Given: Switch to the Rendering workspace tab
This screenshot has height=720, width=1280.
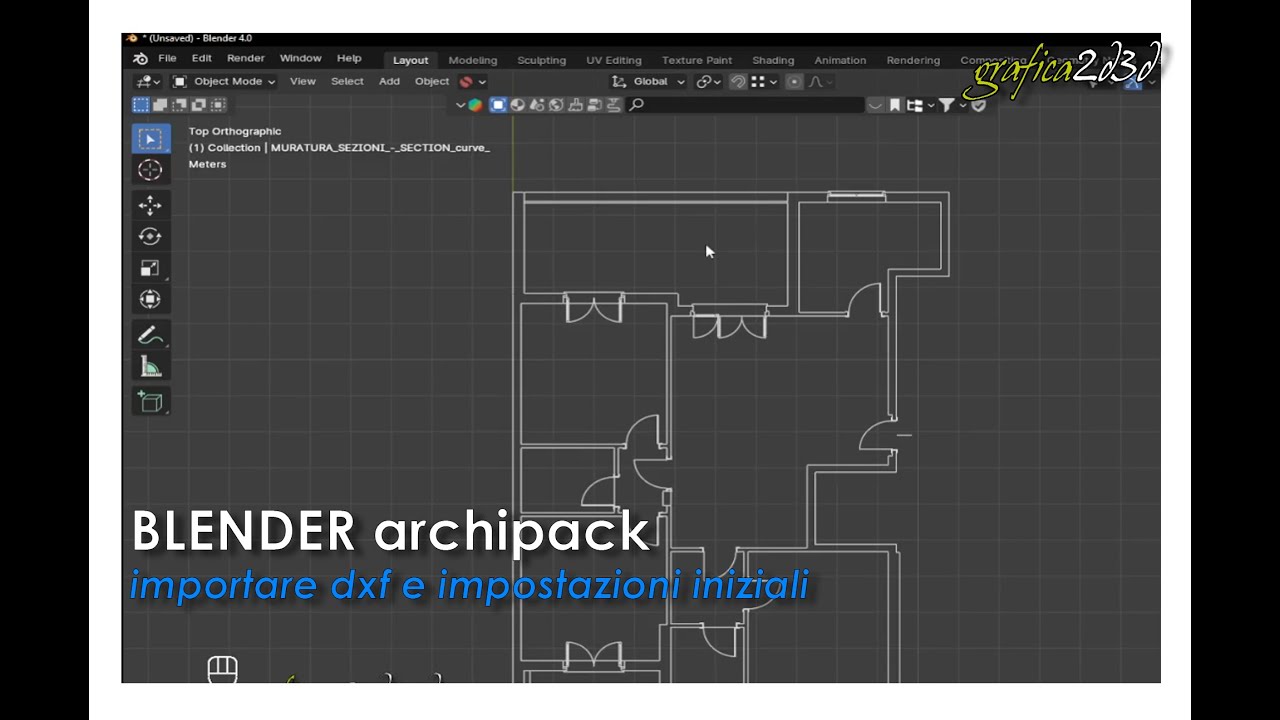Looking at the screenshot, I should (913, 60).
